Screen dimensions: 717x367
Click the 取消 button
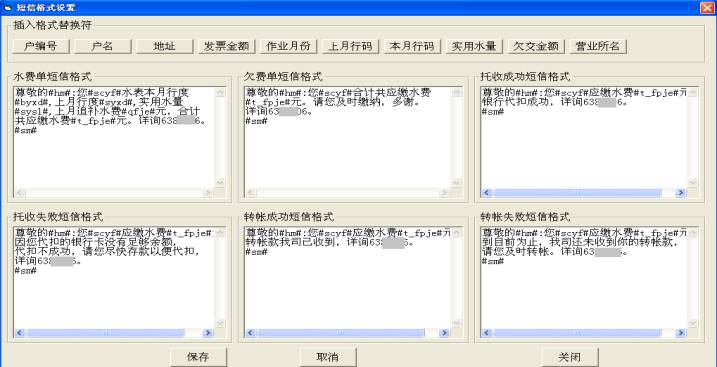[328, 357]
